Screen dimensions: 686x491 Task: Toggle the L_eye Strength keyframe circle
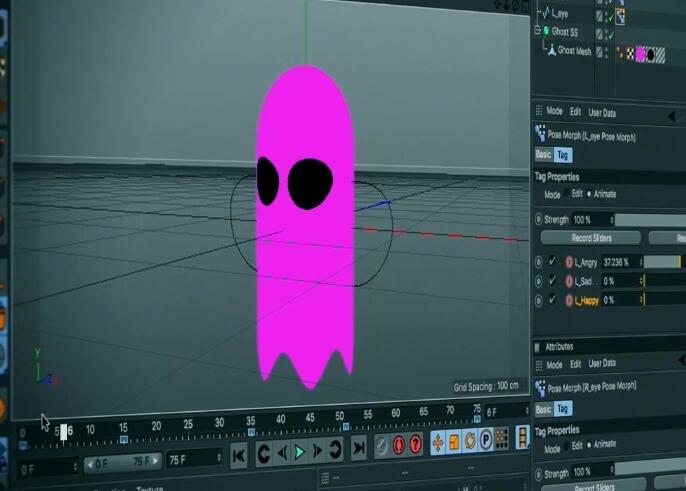(539, 219)
